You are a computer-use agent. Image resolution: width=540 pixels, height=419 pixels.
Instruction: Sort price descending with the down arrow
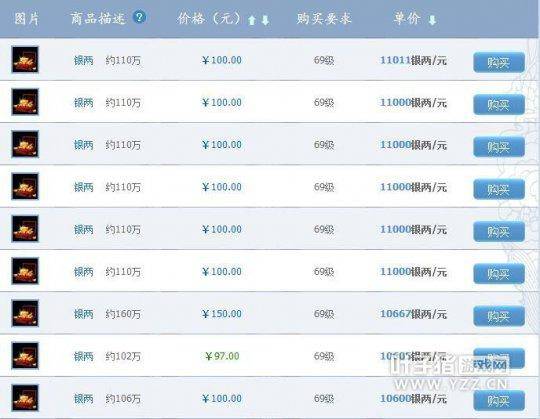[265, 20]
